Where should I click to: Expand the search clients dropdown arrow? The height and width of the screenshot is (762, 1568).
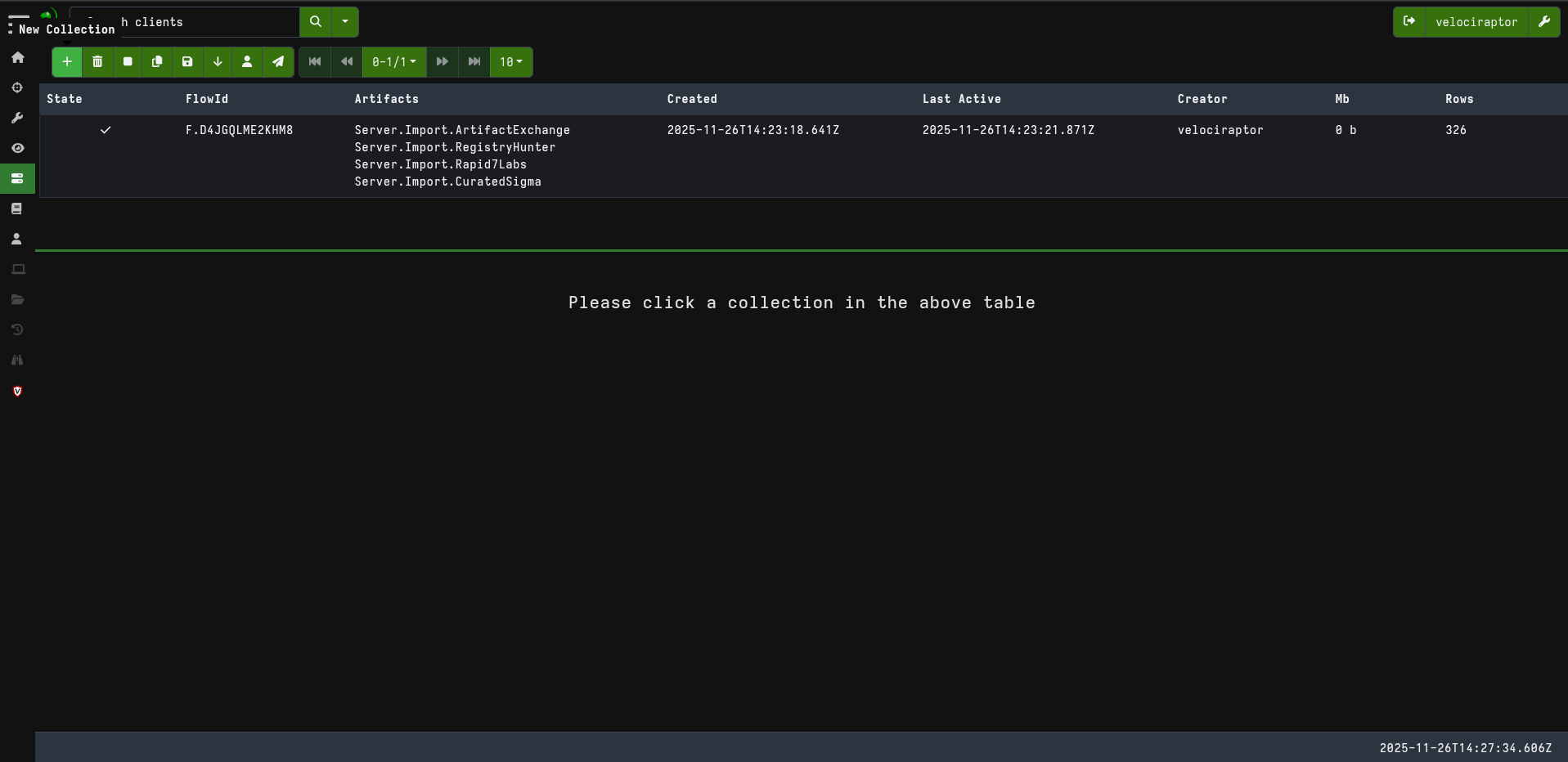(345, 22)
